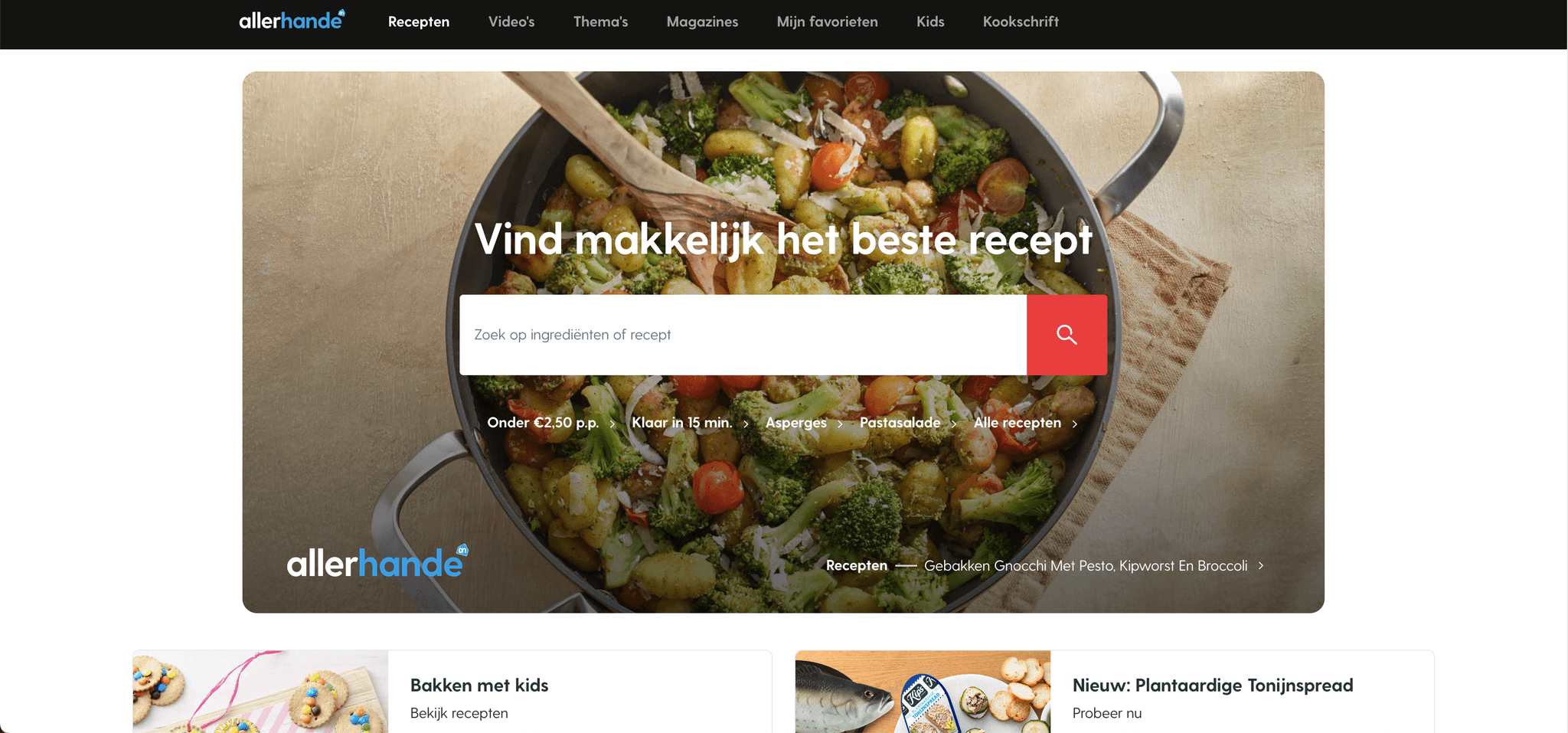1568x733 pixels.
Task: Open the allerhande logo in header
Action: (292, 20)
